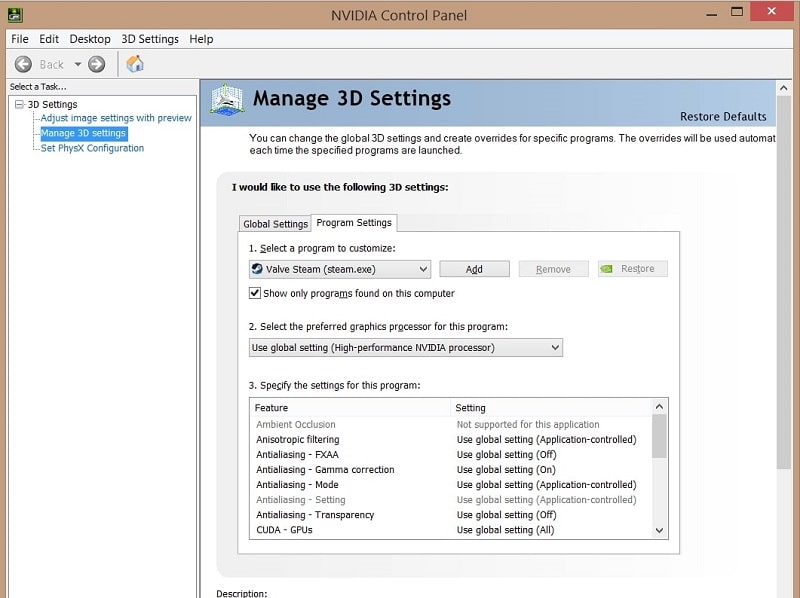
Task: Select the Antialiasing - FXAA feature row
Action: (x=297, y=455)
